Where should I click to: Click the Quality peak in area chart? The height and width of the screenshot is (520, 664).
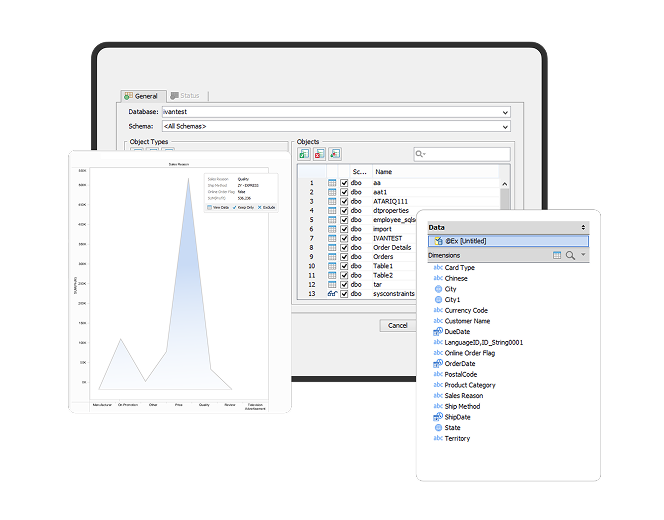click(188, 180)
